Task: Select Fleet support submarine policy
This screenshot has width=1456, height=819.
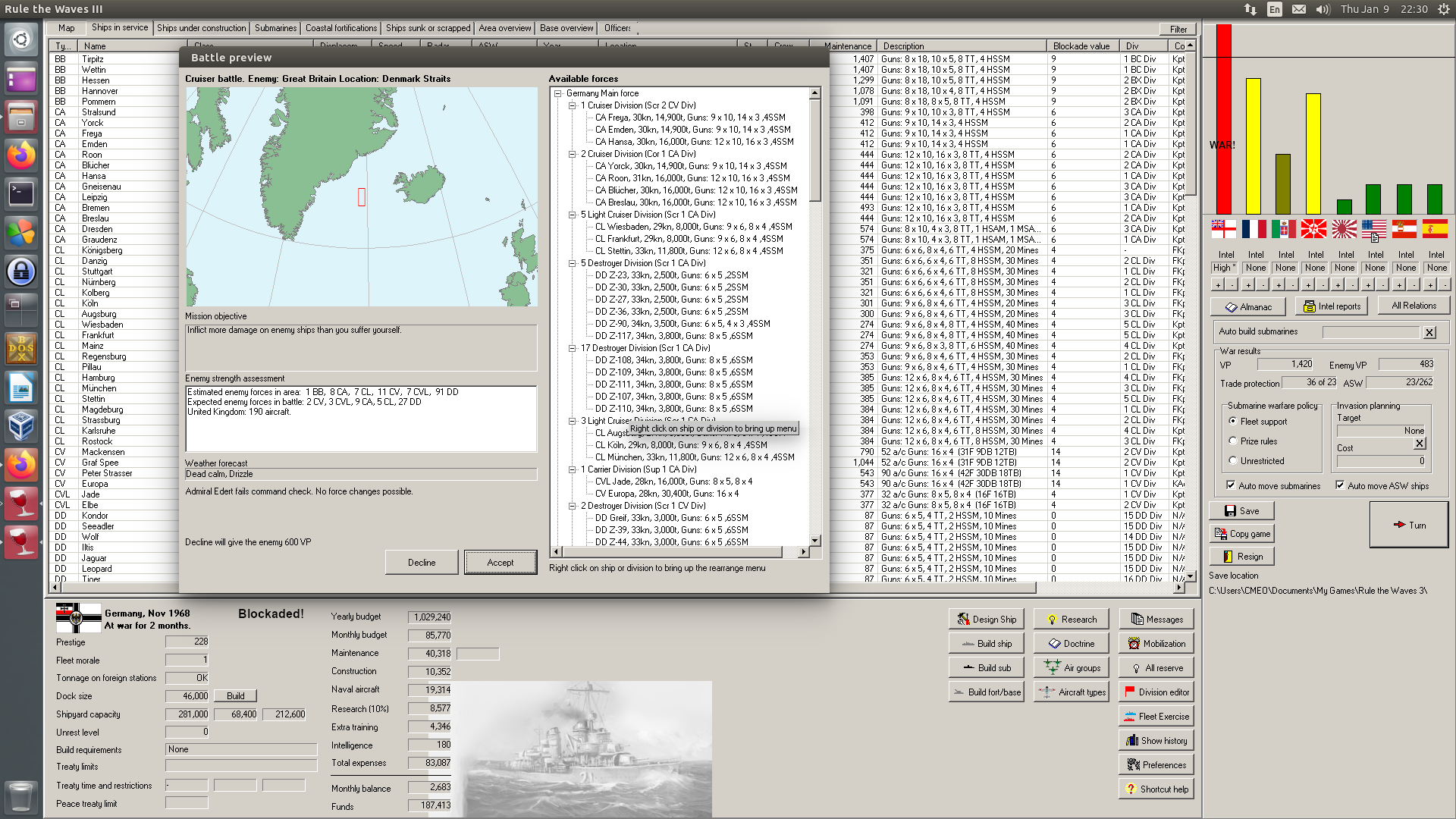Action: point(1233,422)
